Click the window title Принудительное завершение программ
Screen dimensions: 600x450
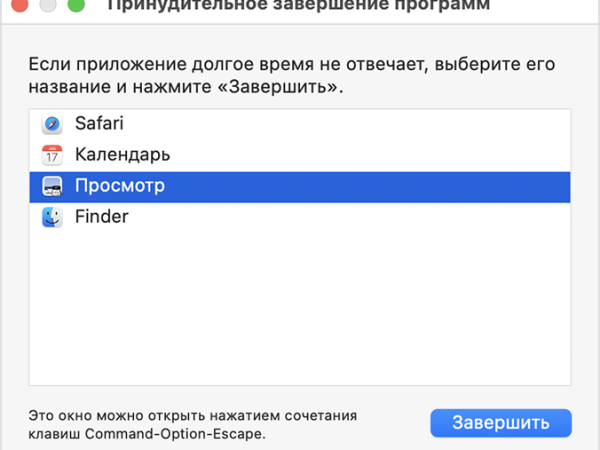coord(298,6)
